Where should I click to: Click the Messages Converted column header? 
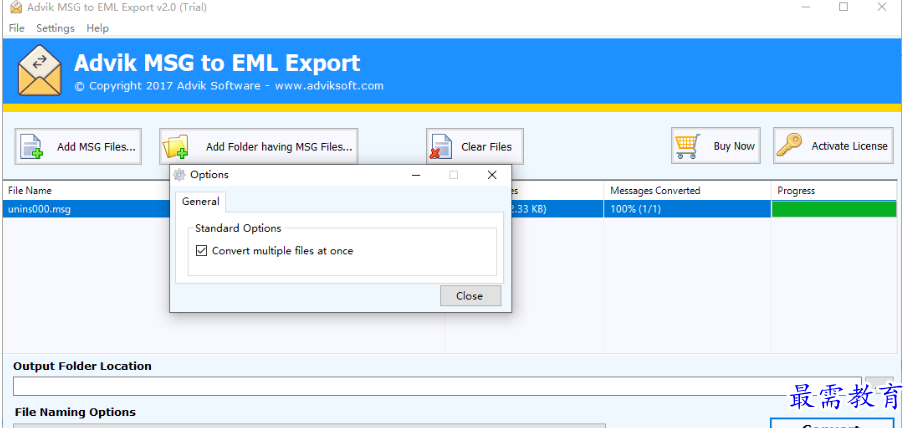point(687,190)
